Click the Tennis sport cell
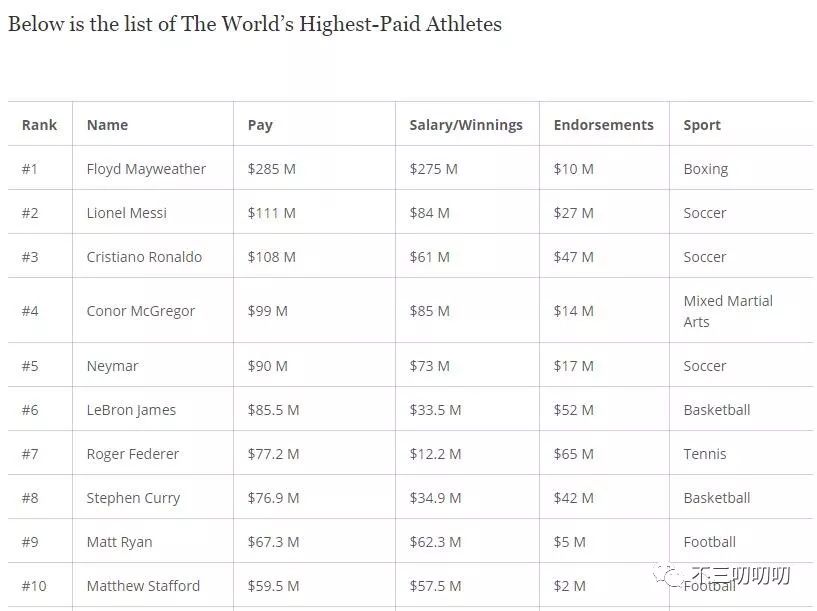Image resolution: width=817 pixels, height=611 pixels. [705, 454]
